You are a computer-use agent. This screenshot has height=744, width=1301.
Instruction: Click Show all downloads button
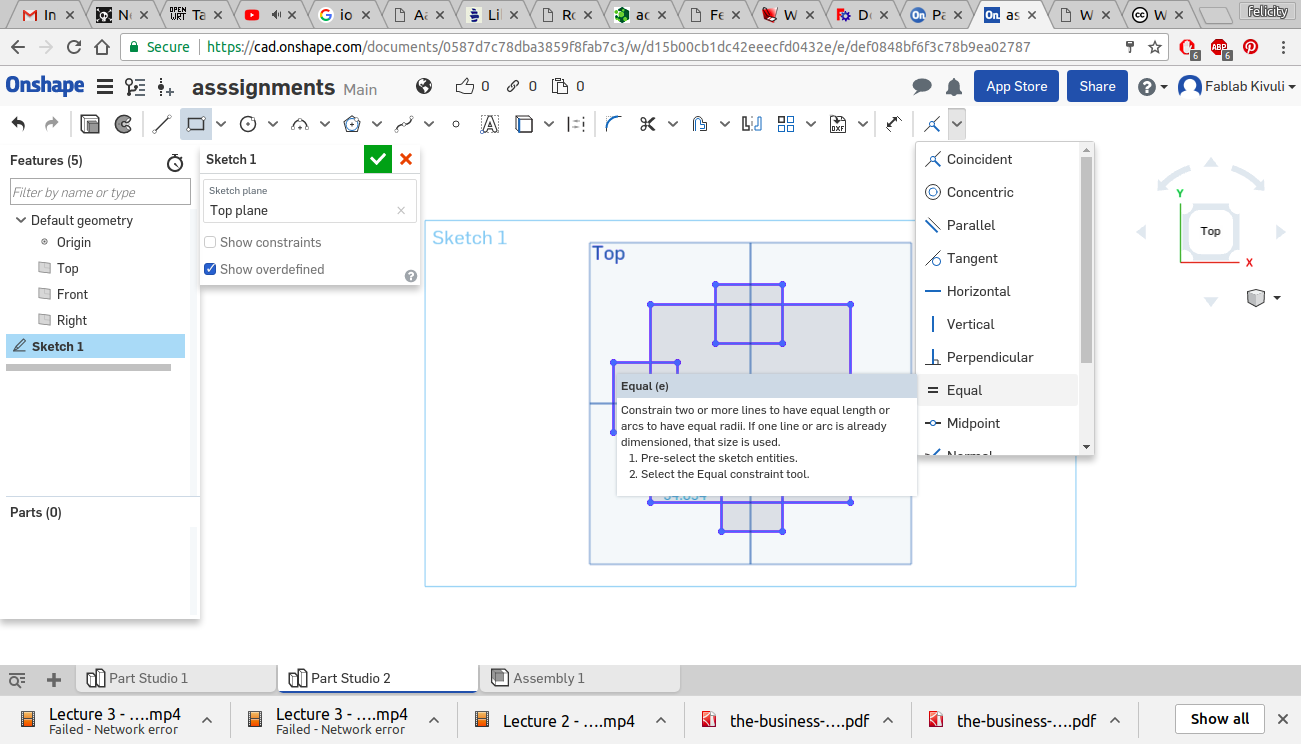[1220, 719]
